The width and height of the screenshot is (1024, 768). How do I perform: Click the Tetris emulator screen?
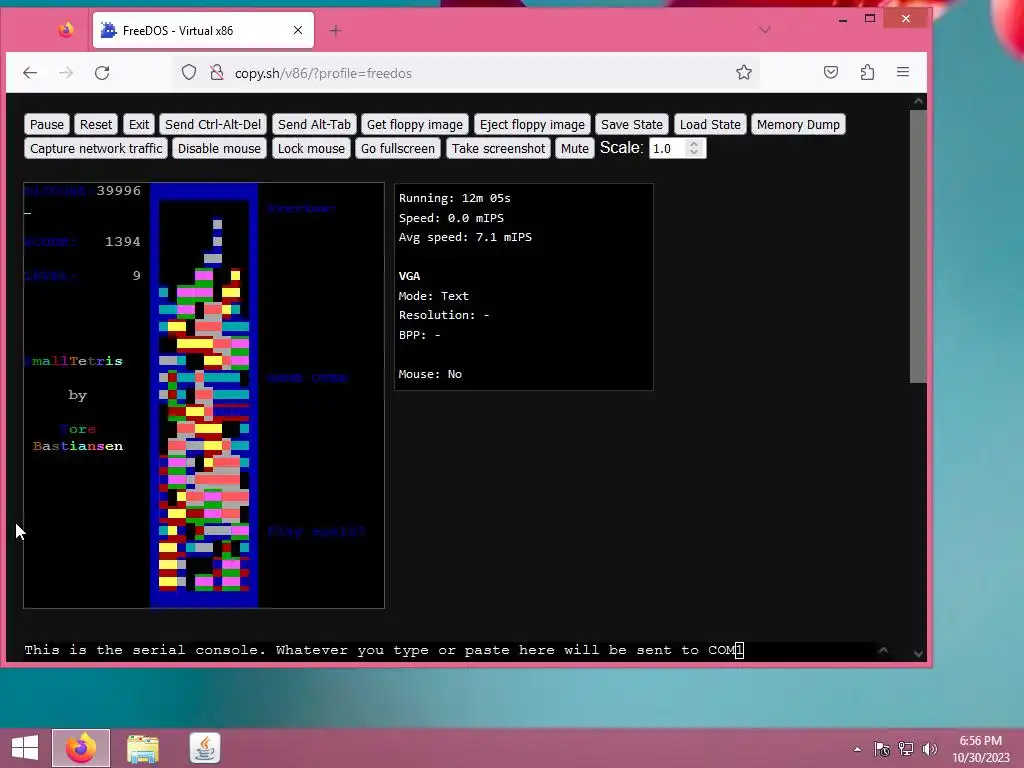204,395
